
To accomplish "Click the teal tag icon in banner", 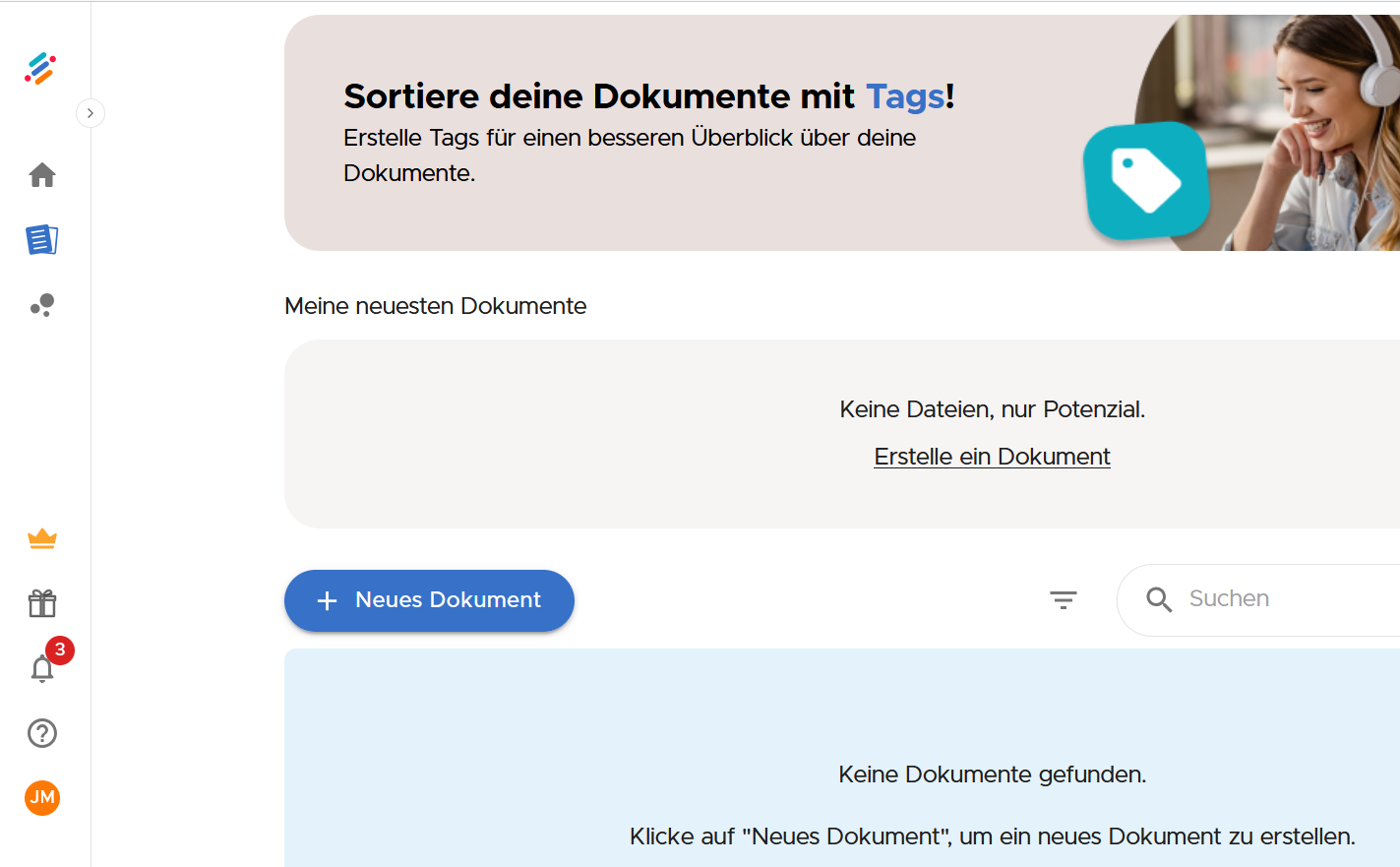I will 1146,180.
